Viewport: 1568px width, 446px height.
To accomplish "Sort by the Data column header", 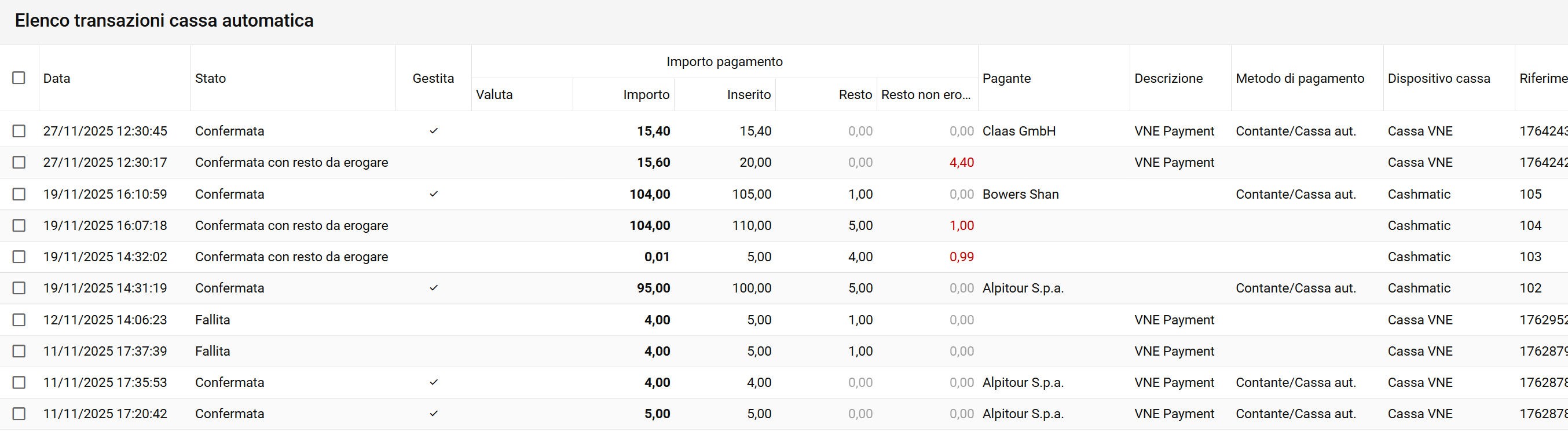I will point(57,79).
